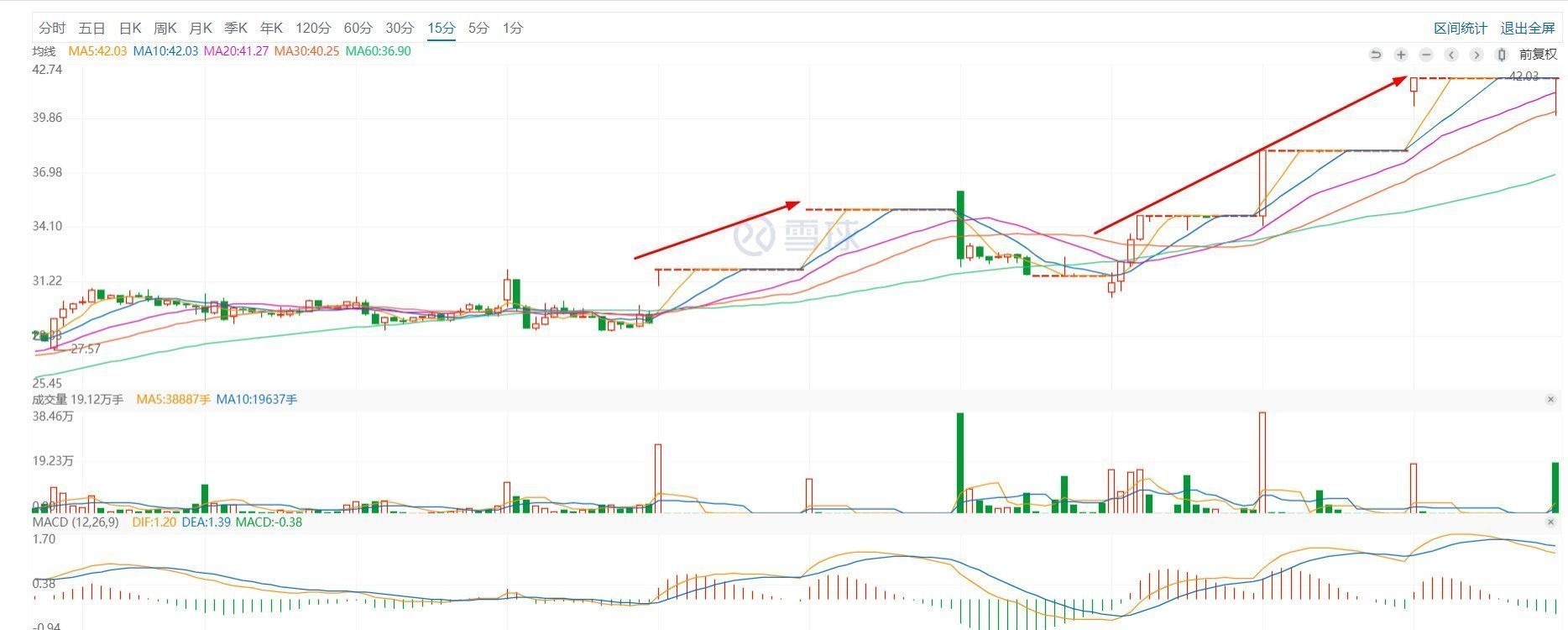Switch to the 分时 tab
Screen dimensions: 1568x630
tap(52, 28)
